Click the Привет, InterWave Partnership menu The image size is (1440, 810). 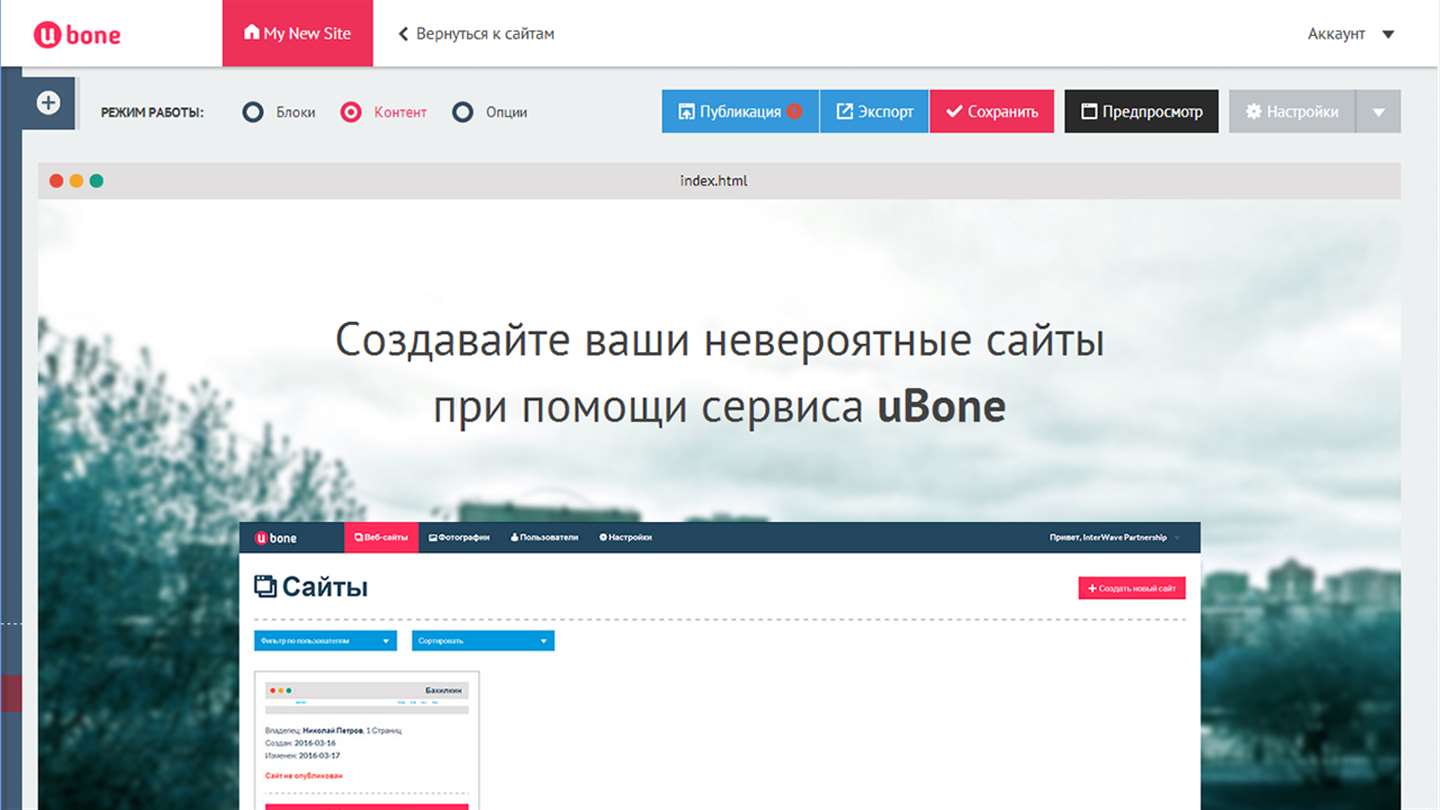coord(1114,537)
